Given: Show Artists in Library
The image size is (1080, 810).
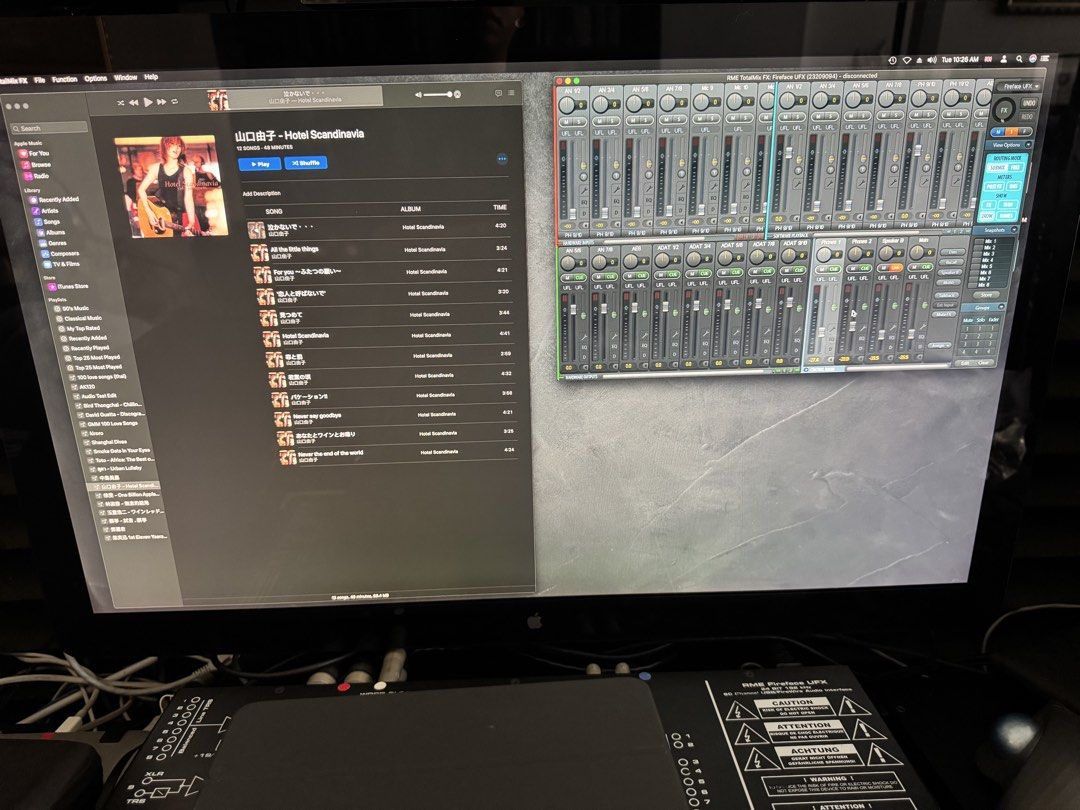Looking at the screenshot, I should 45,211.
